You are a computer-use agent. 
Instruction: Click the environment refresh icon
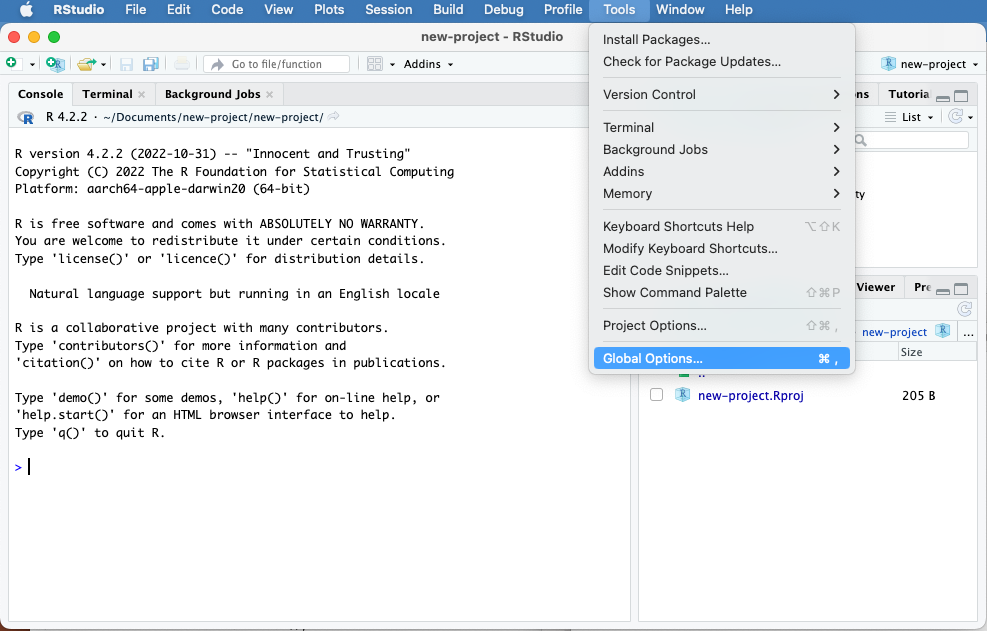click(x=956, y=117)
